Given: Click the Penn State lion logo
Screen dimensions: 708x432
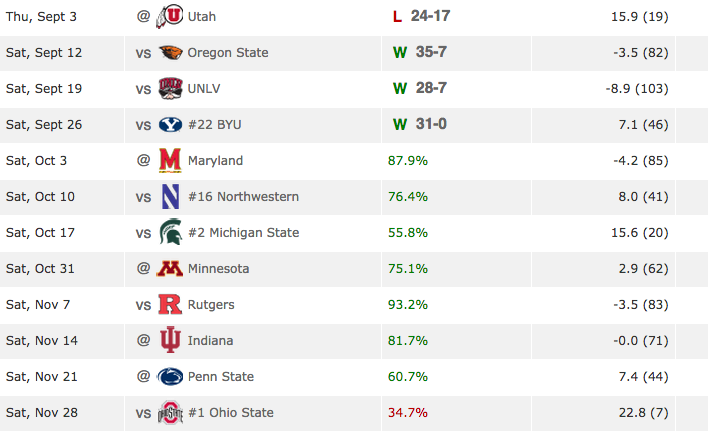Looking at the screenshot, I should [170, 376].
